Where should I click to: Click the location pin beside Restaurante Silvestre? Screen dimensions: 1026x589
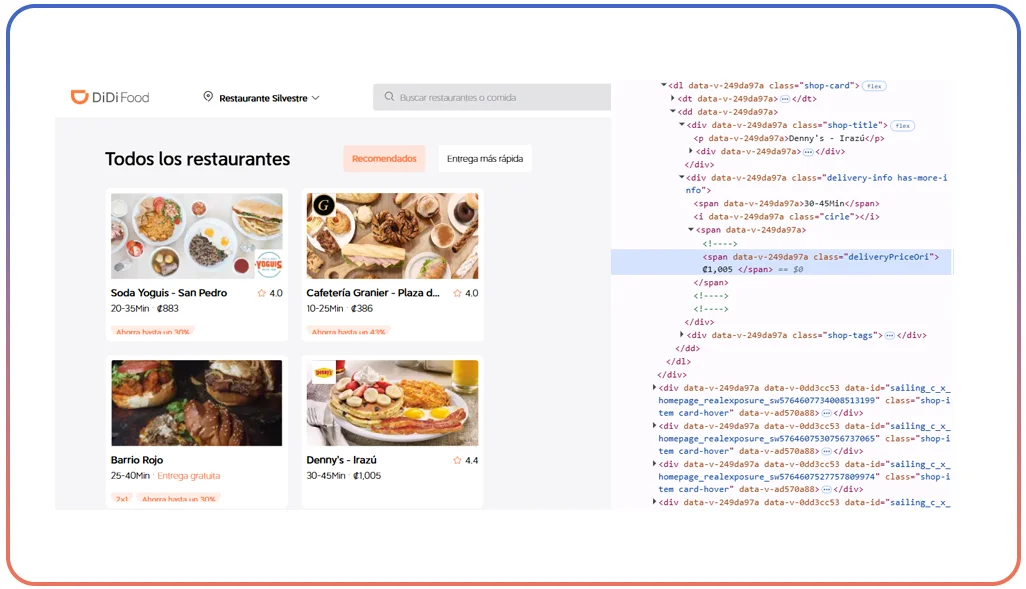(x=207, y=97)
